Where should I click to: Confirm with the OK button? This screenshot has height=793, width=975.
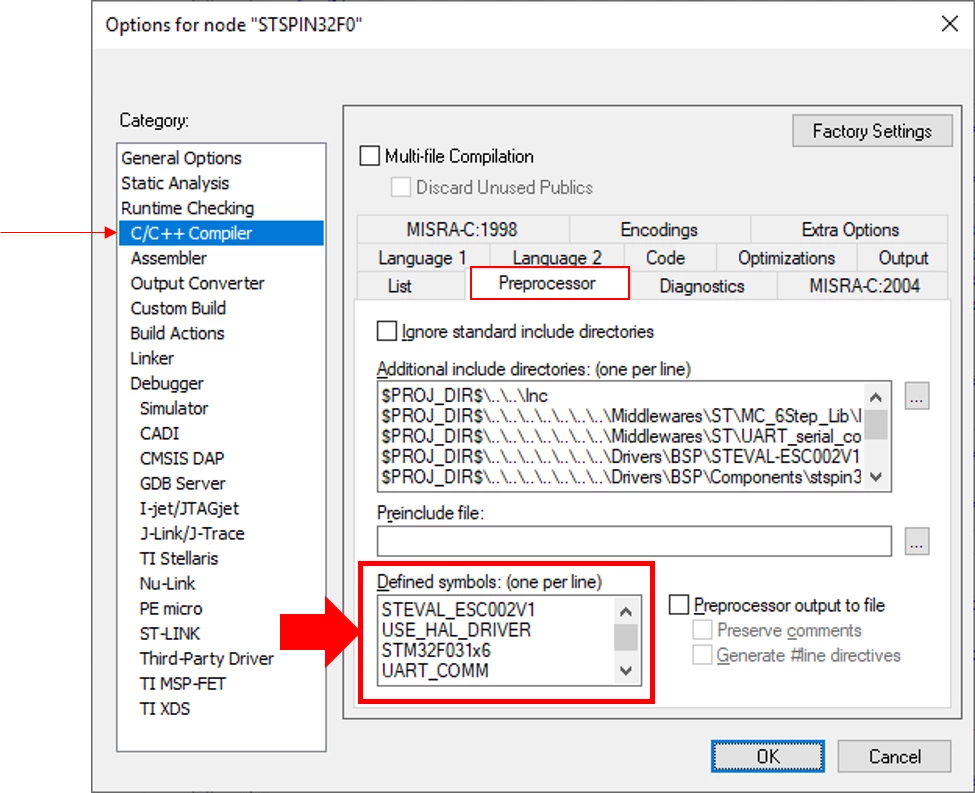point(768,756)
